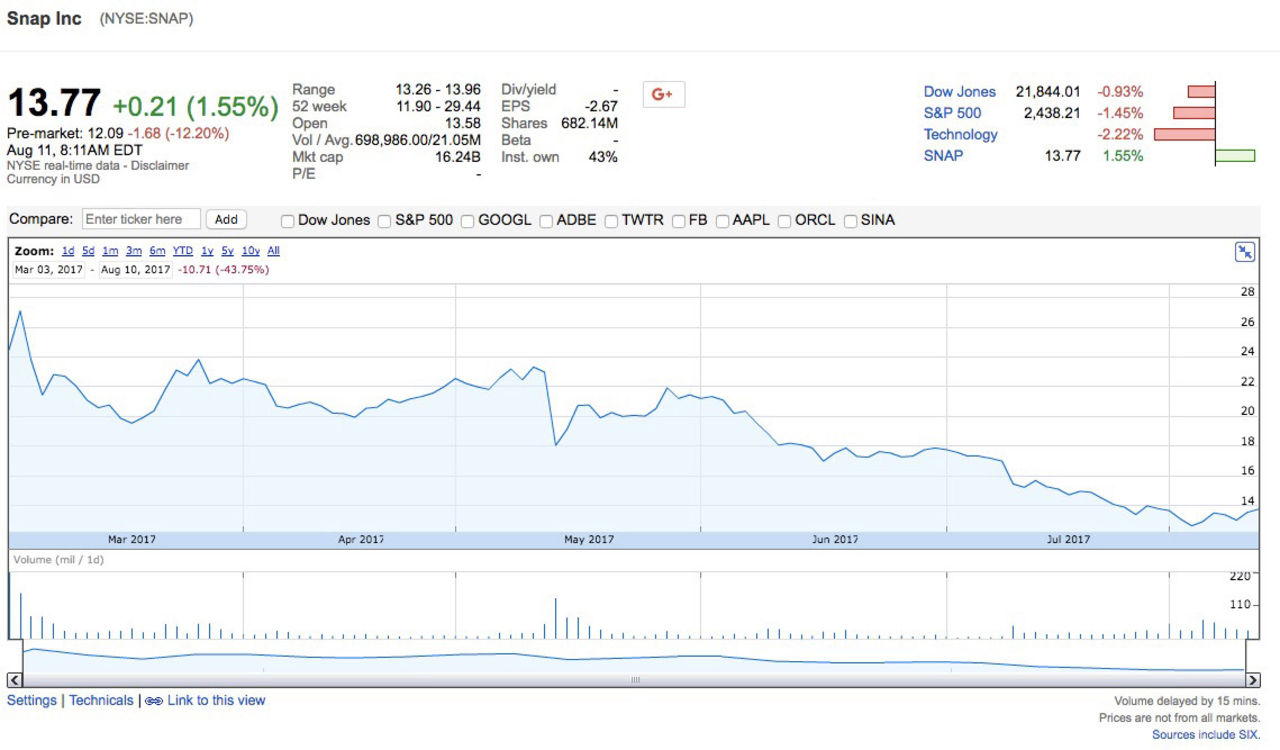
Task: Click the Technology red performance bar
Action: pyautogui.click(x=1184, y=135)
